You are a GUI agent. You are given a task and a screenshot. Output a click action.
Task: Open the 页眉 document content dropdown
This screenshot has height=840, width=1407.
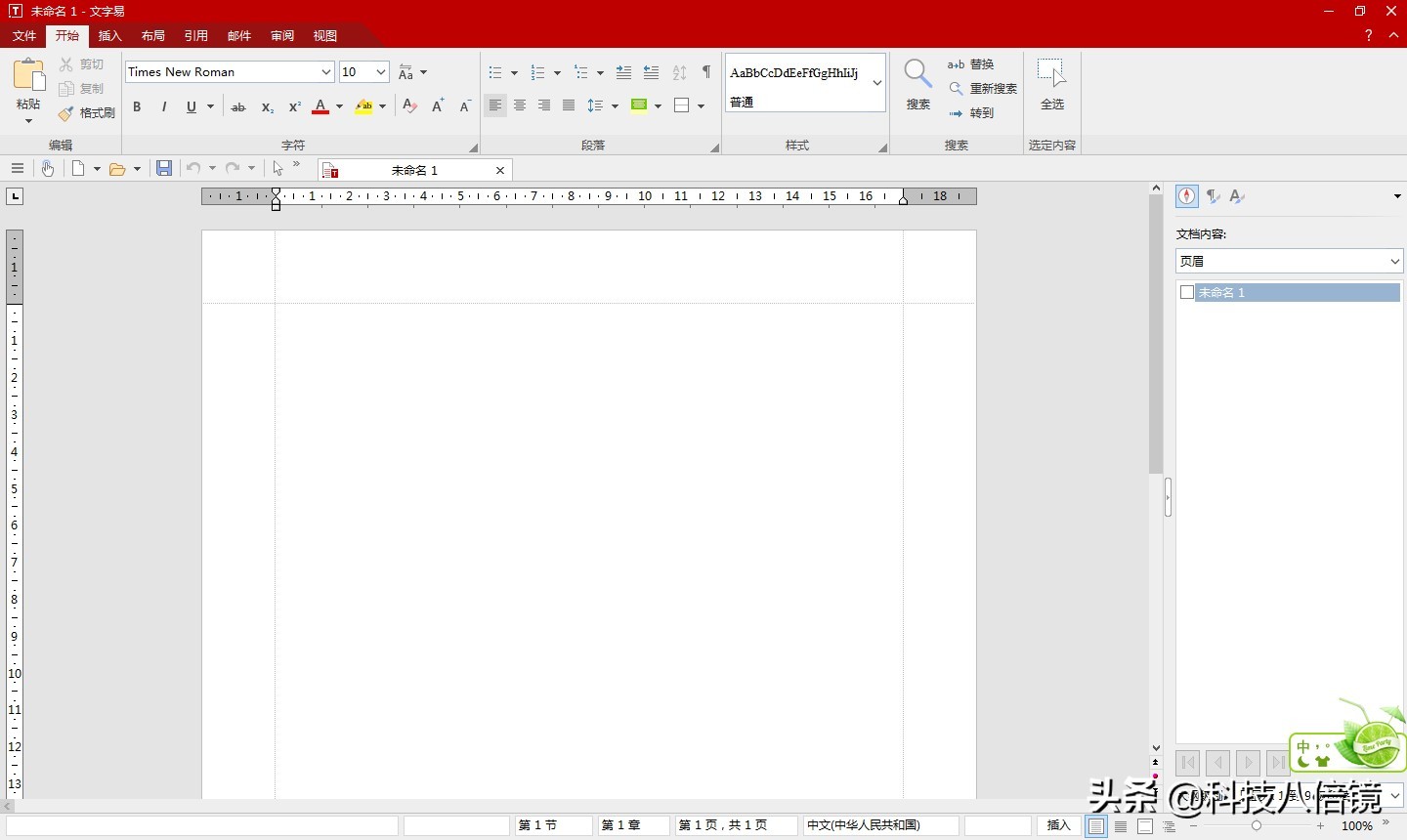click(1394, 261)
